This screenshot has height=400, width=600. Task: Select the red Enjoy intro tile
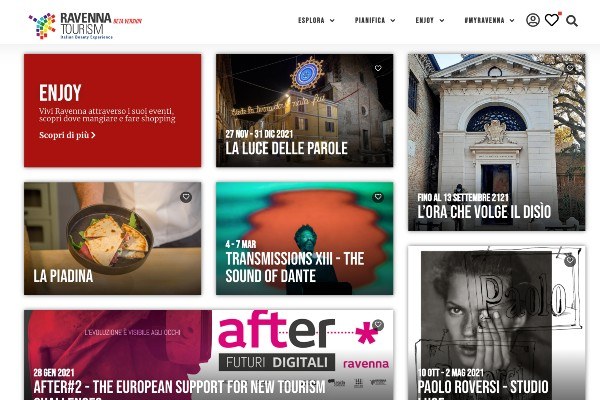click(112, 110)
